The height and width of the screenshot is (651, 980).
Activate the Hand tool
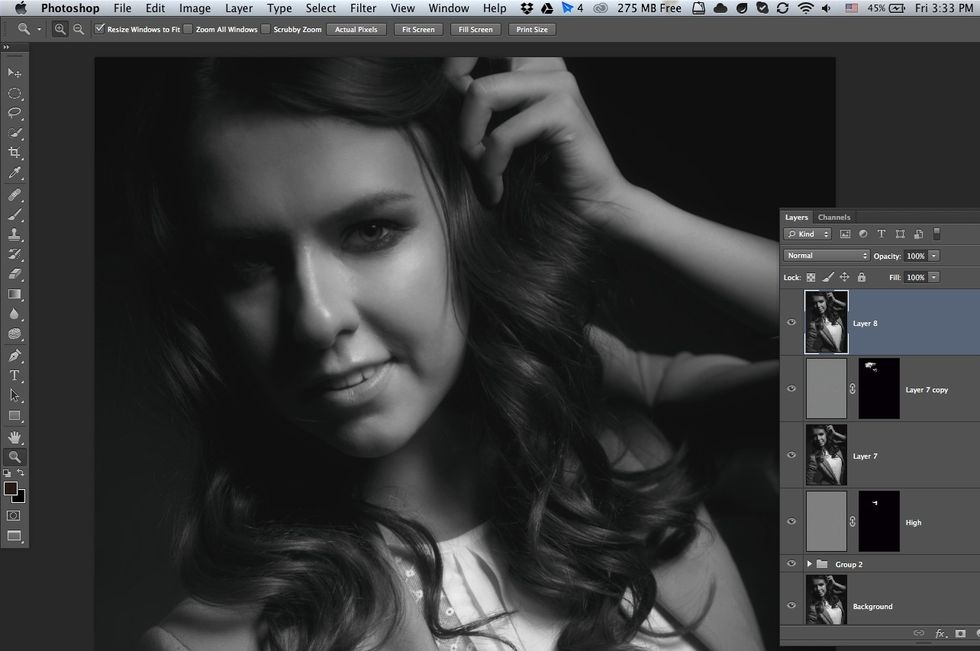[14, 437]
